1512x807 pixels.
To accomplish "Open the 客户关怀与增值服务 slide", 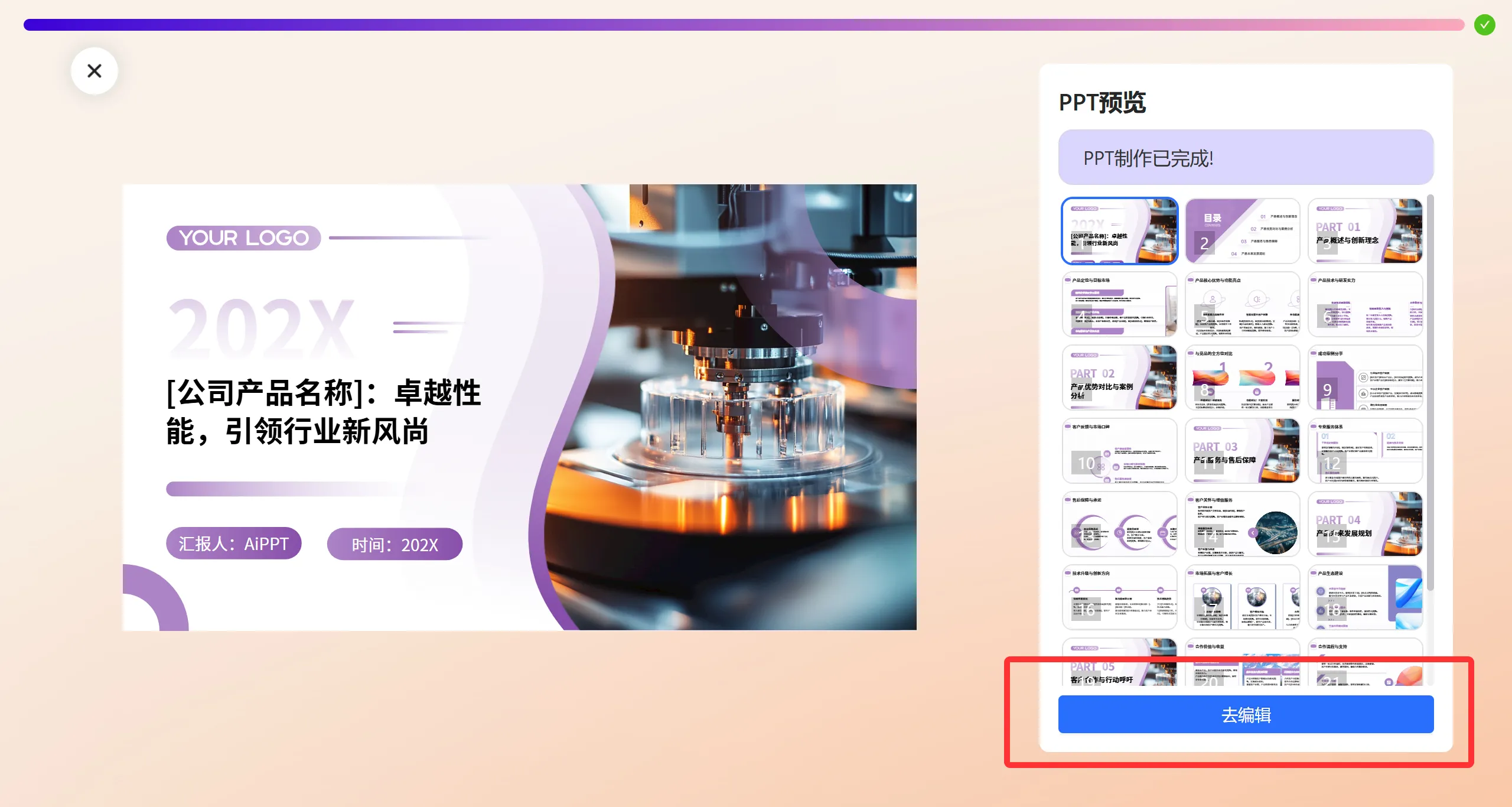I will (1243, 523).
